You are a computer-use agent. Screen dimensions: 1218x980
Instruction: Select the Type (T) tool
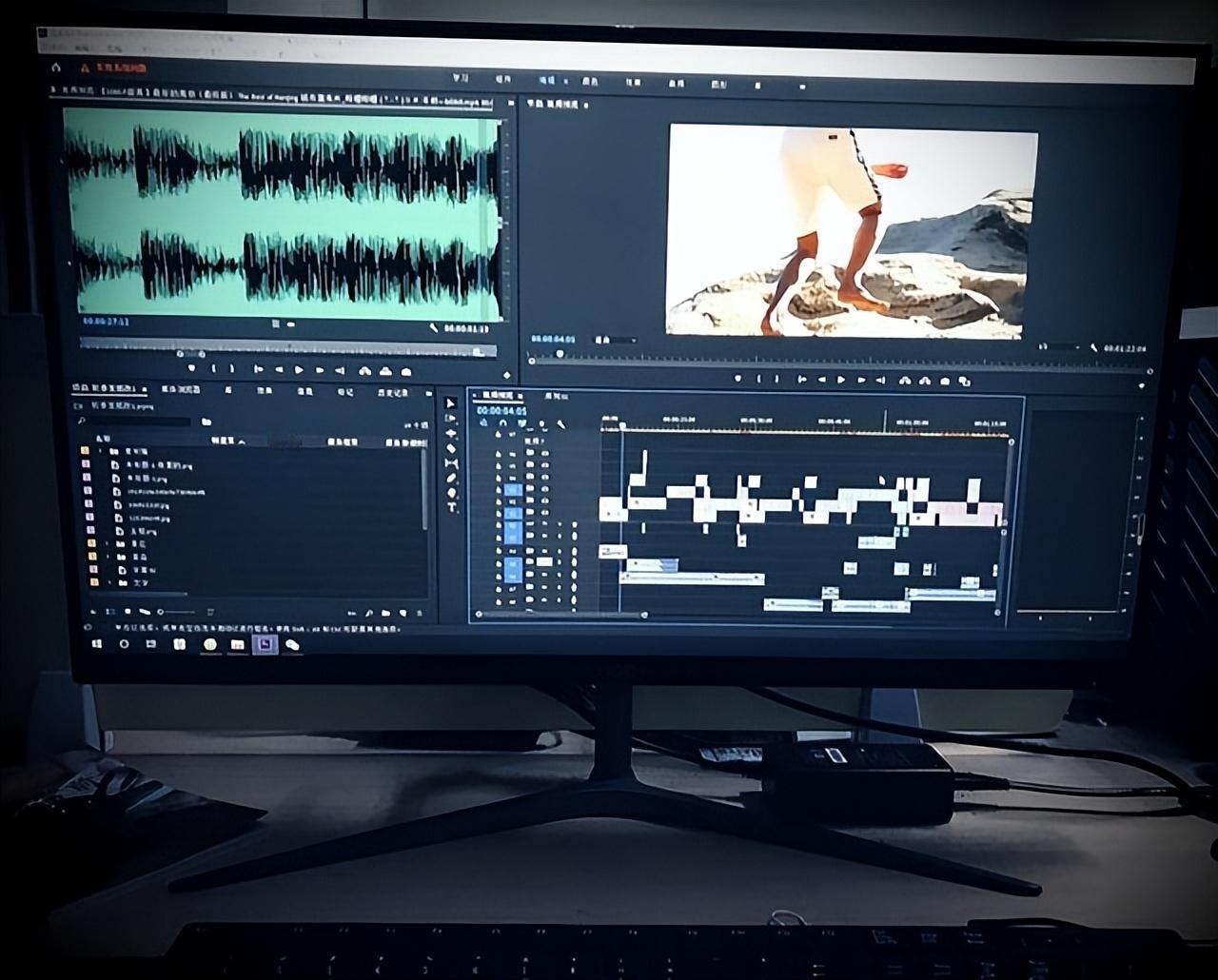tap(452, 508)
